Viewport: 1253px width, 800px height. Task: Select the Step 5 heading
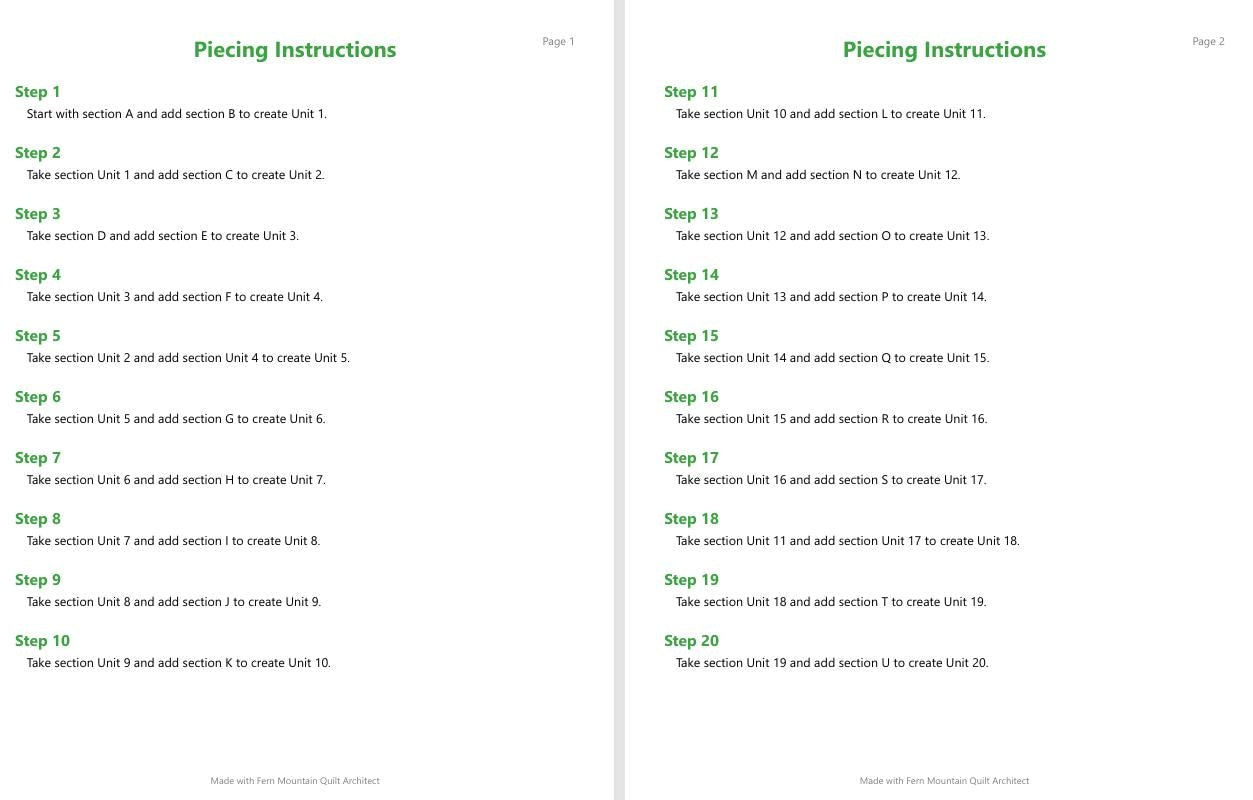click(38, 336)
